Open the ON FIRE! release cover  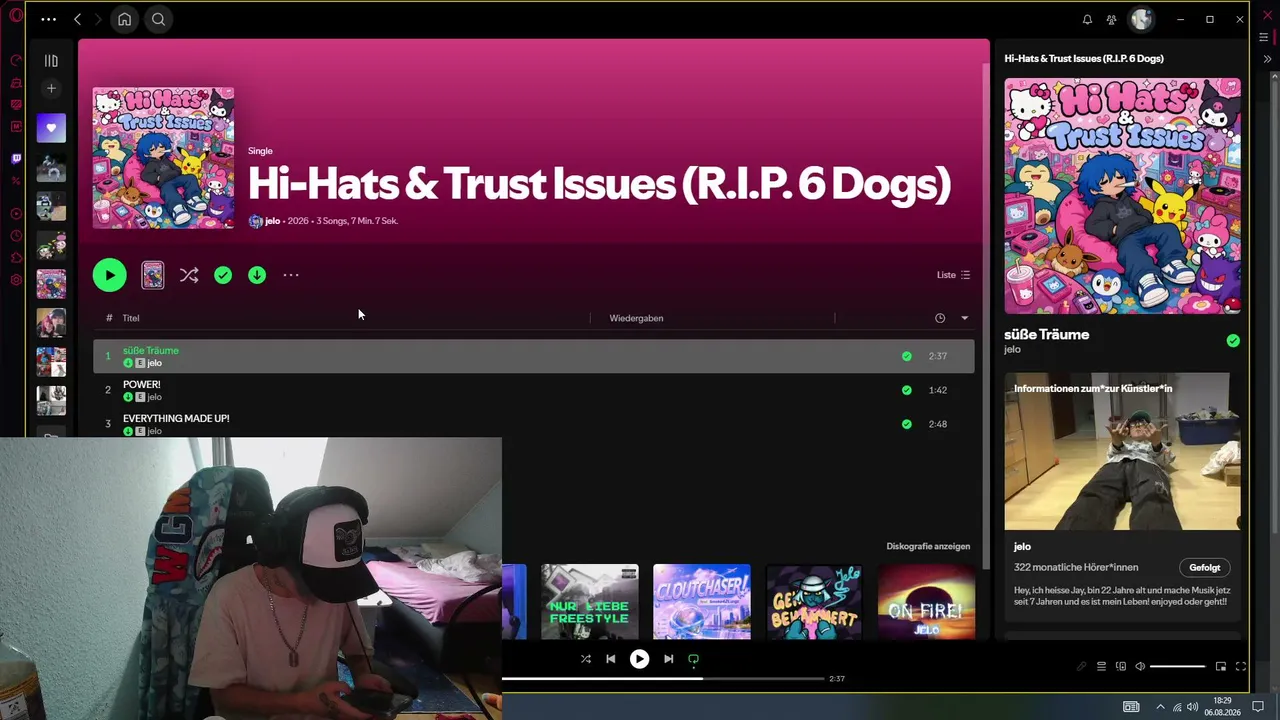click(x=926, y=601)
